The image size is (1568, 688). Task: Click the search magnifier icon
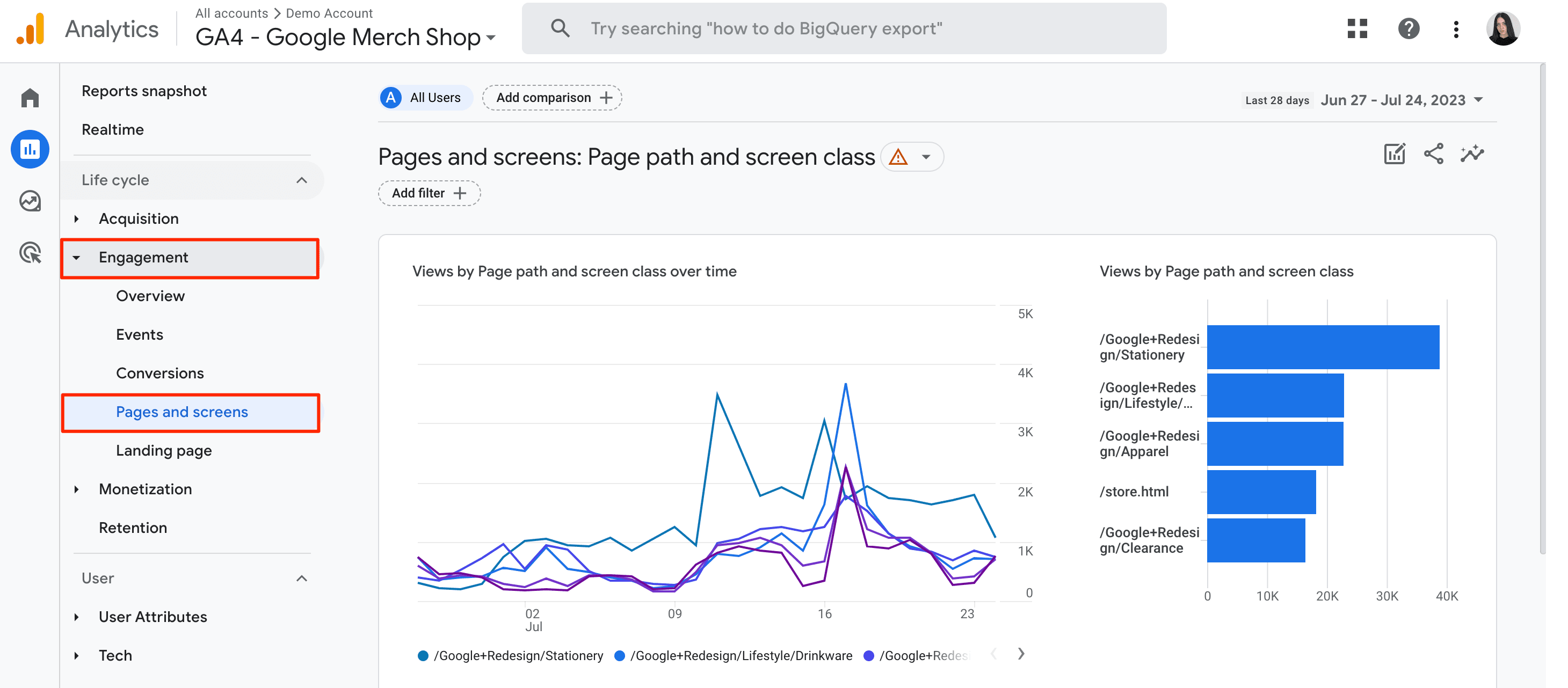pos(560,28)
